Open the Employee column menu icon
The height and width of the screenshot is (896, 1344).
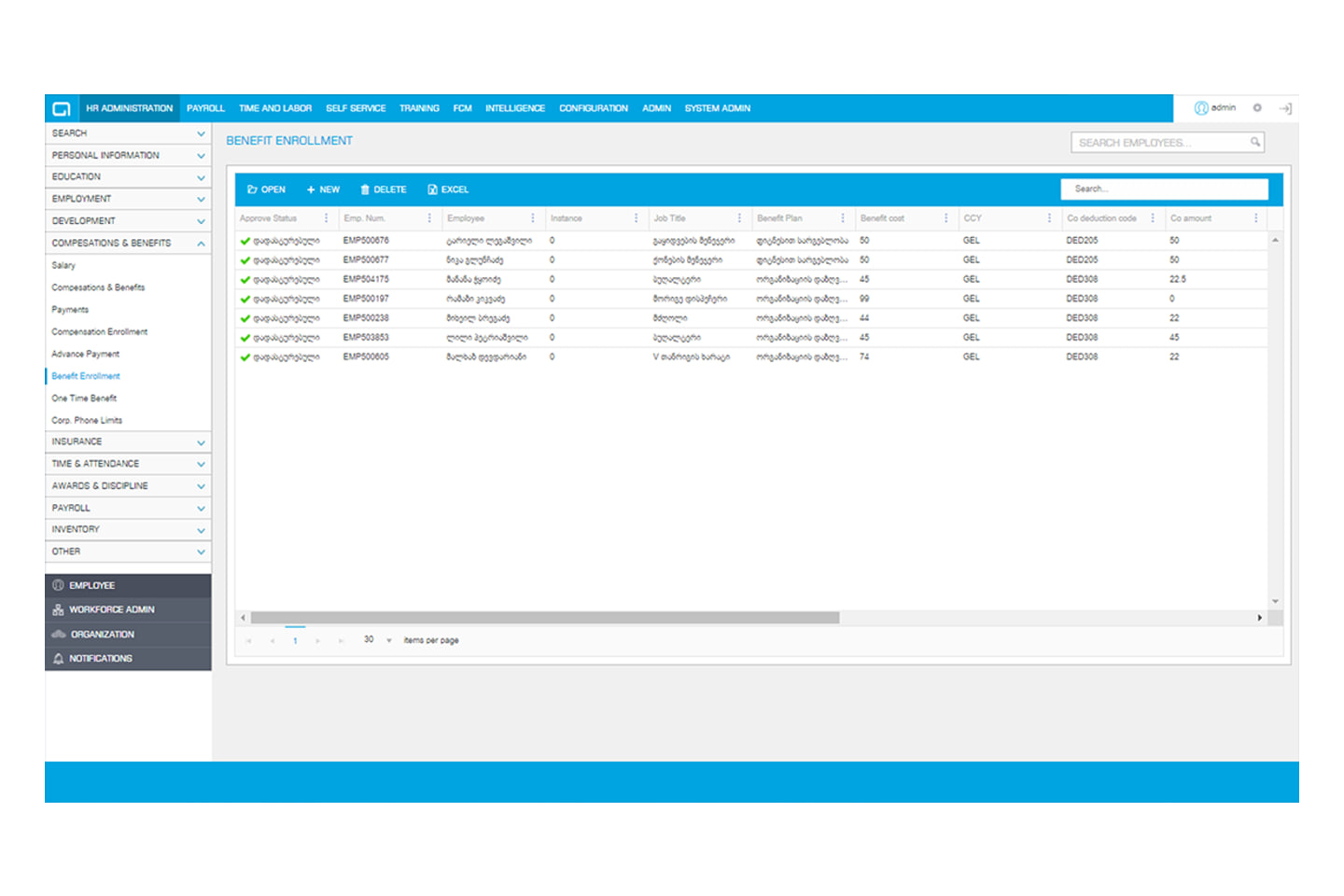533,218
